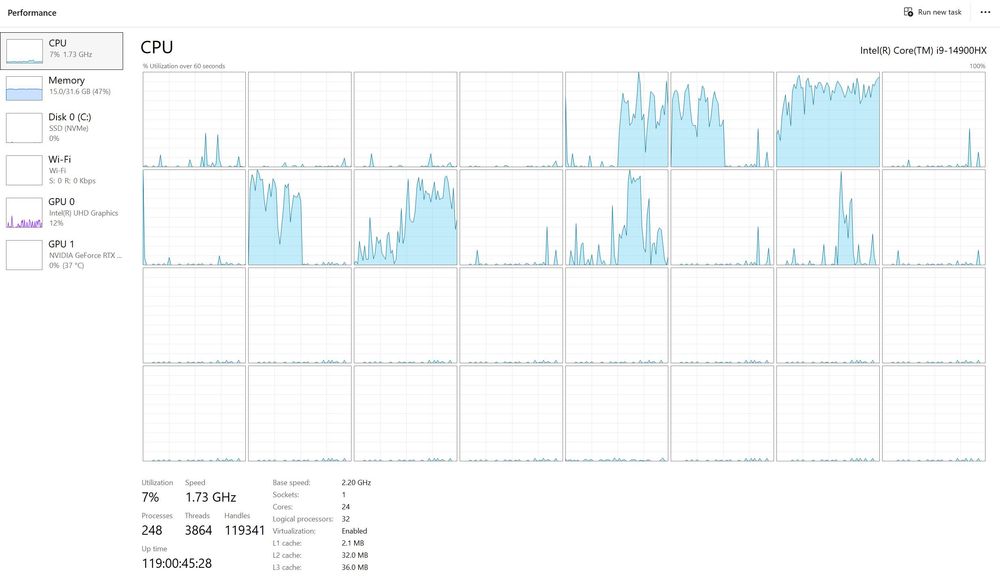
Task: Click the Logical processors value "32"
Action: [x=346, y=519]
